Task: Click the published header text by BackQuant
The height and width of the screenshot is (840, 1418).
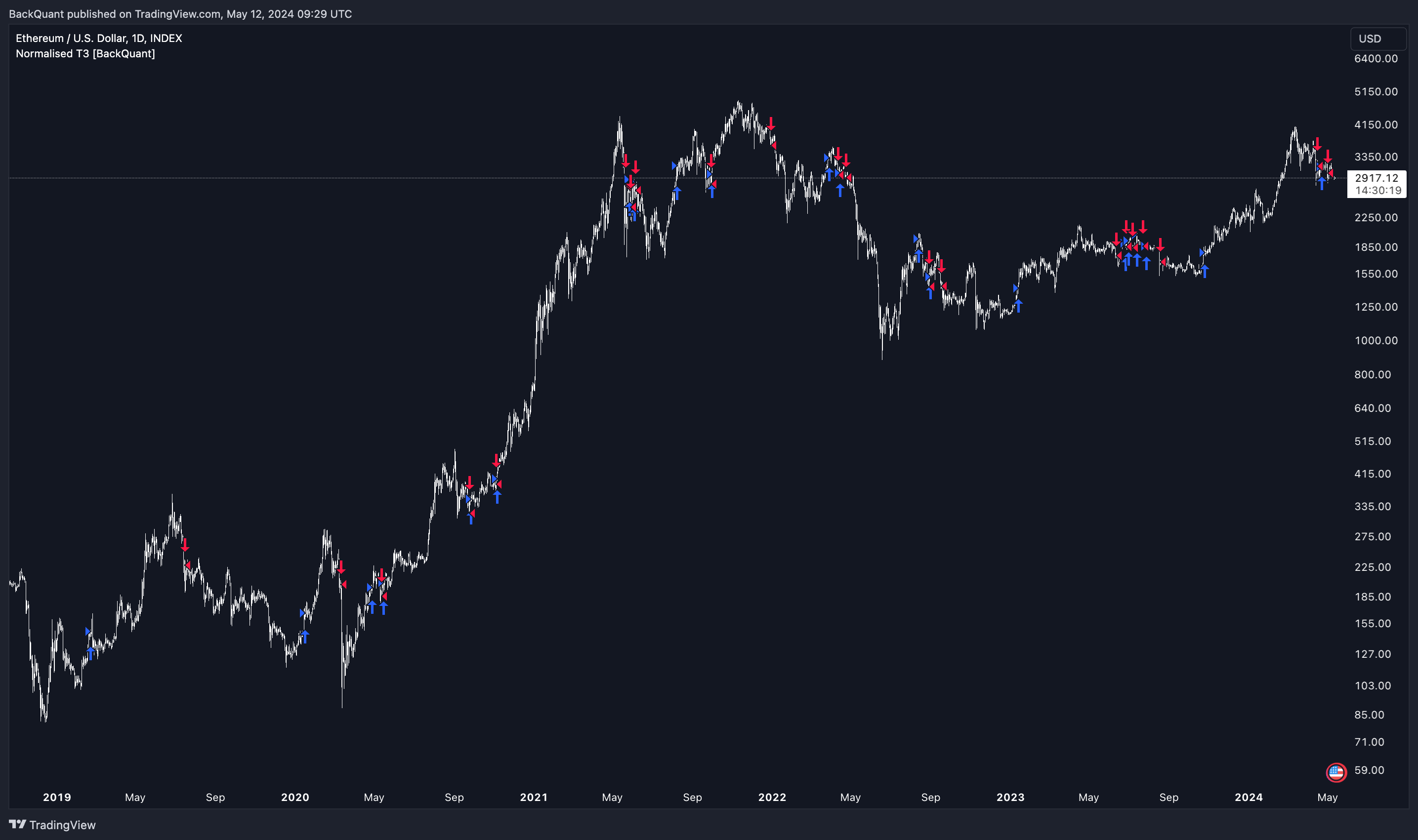Action: coord(180,14)
